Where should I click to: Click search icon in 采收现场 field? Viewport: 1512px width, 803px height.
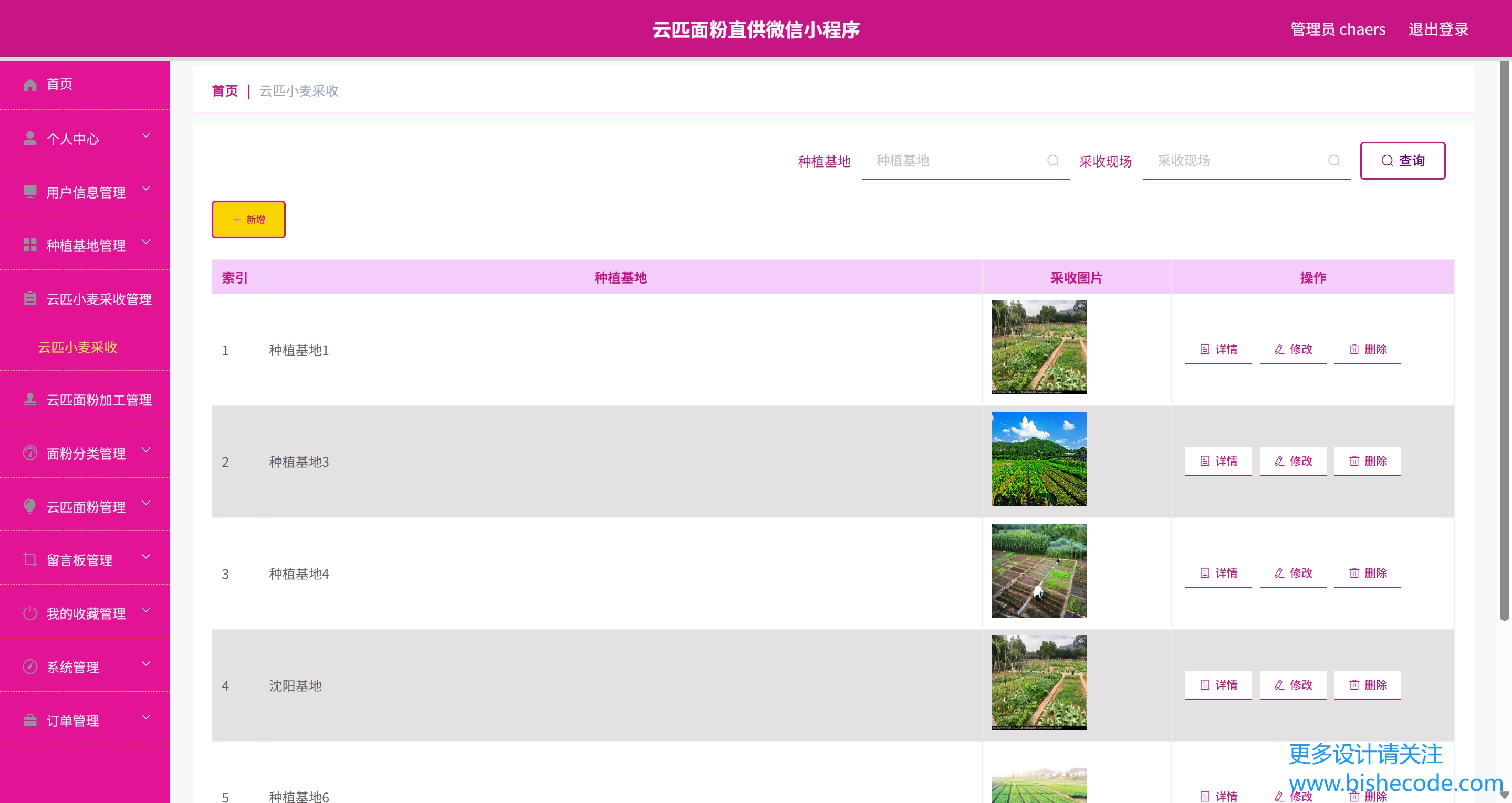[1334, 161]
